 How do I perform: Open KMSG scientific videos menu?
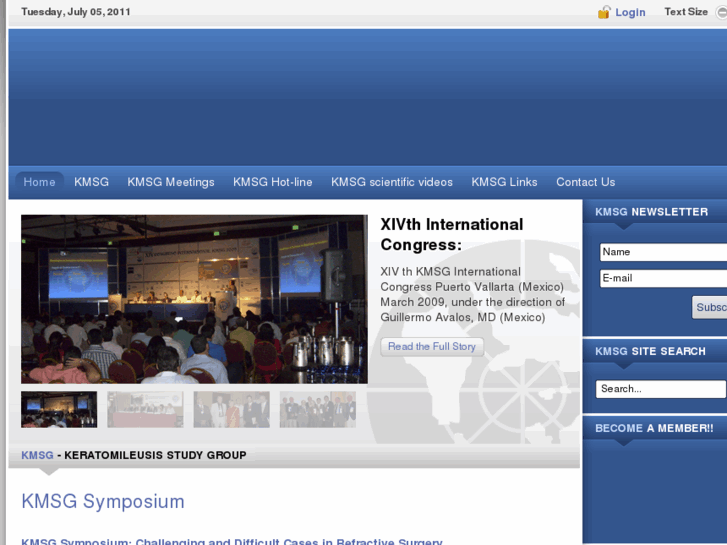pos(392,182)
